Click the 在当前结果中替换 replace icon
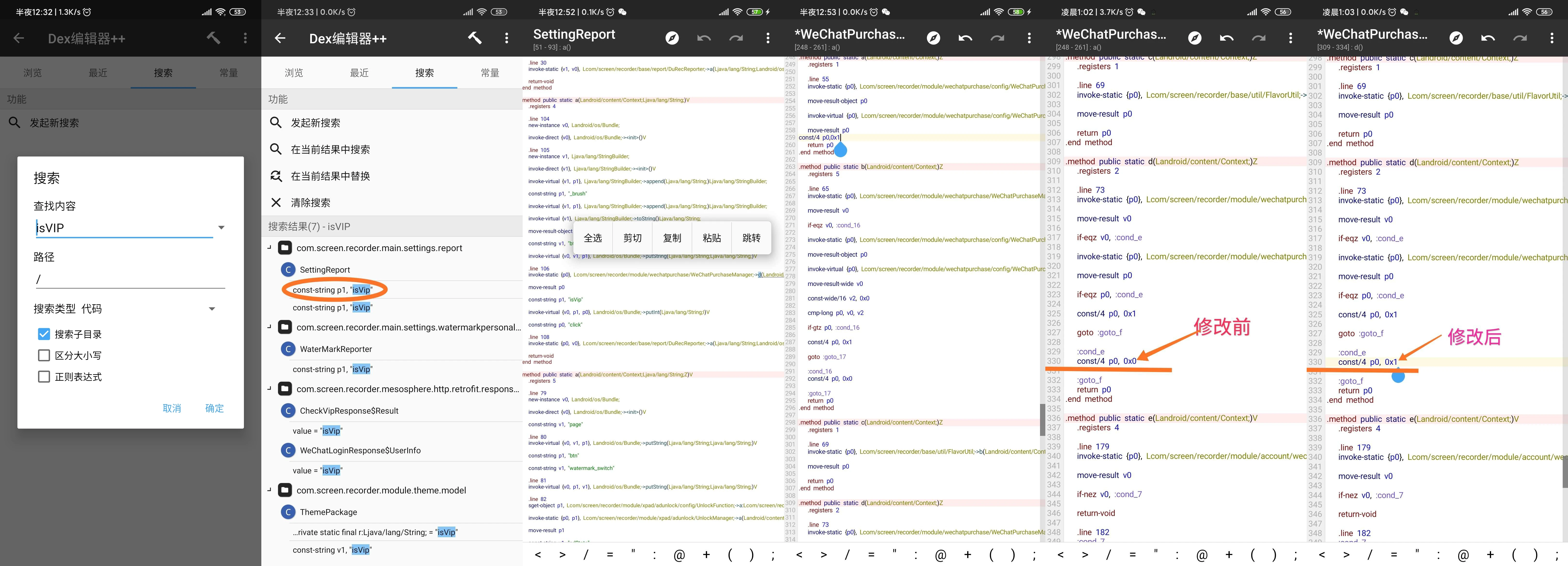 tap(276, 176)
